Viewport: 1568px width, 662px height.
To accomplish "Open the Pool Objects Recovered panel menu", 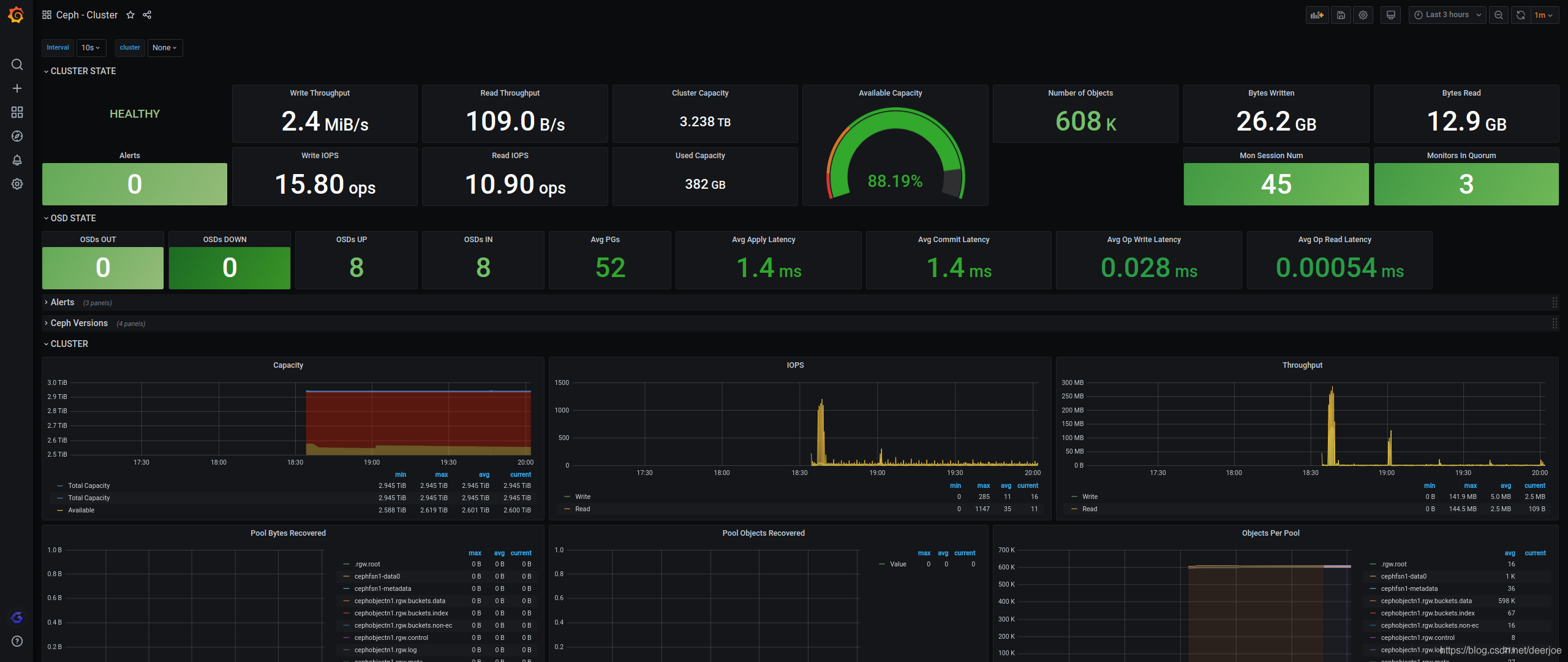I will tap(763, 533).
